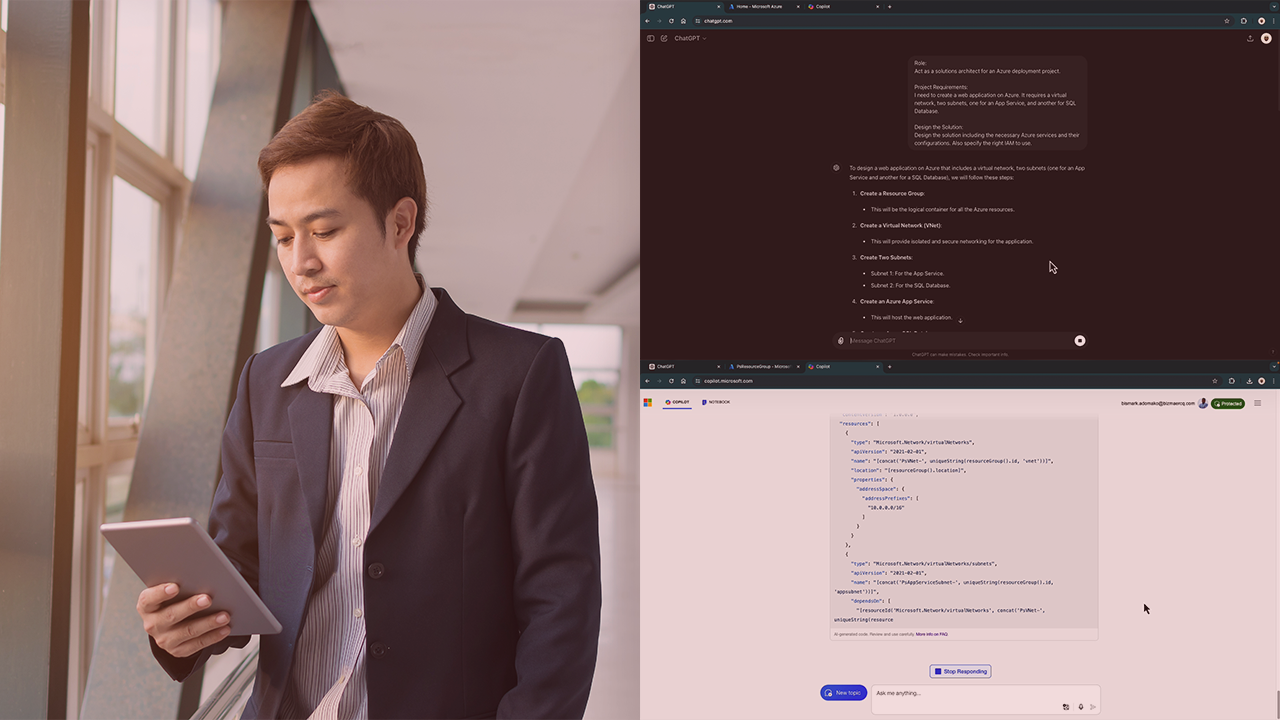Open a new chat in ChatGPT
Viewport: 1280px width, 720px height.
click(664, 38)
